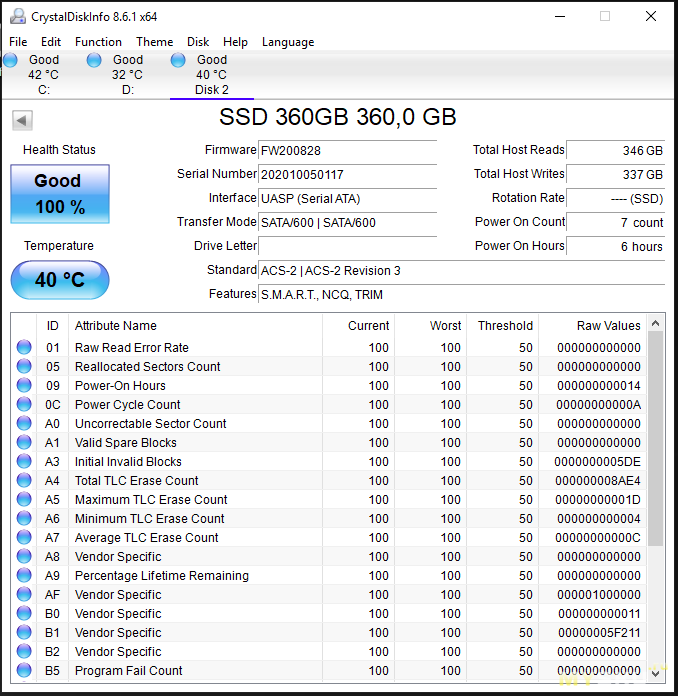Screen dimensions: 678x696
Task: Click the Firmware field FW200828
Action: (348, 150)
